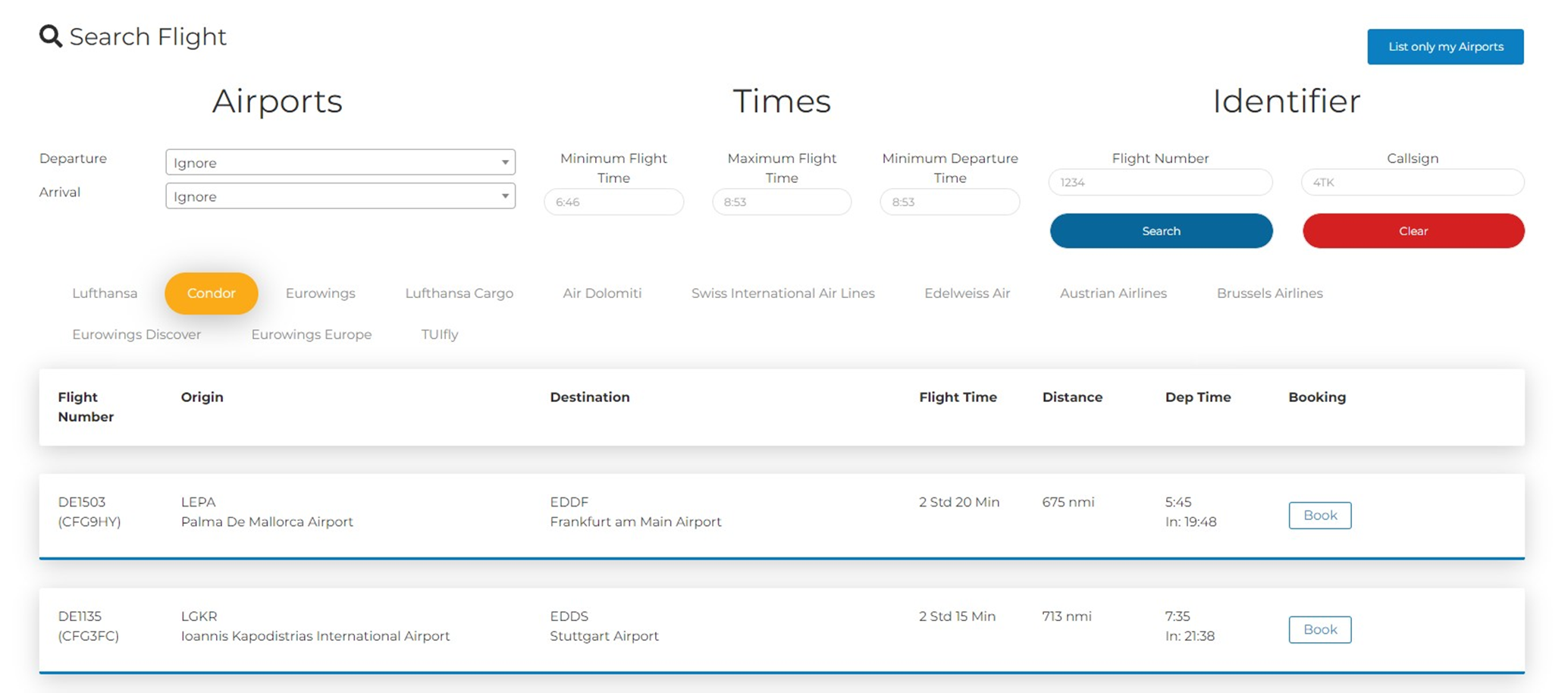Image resolution: width=1568 pixels, height=693 pixels.
Task: Select Swiss International Air Lines tab
Action: (782, 293)
